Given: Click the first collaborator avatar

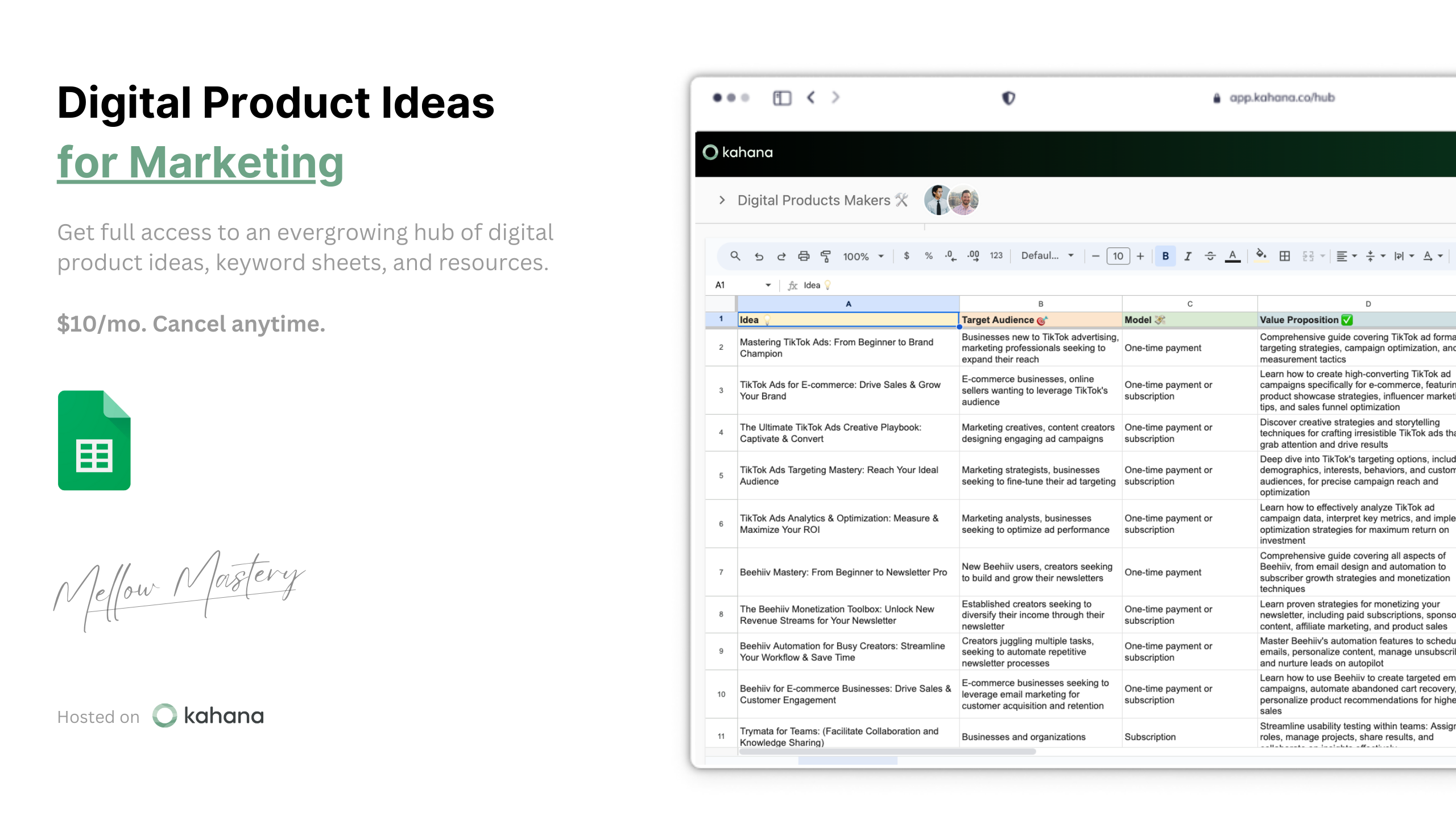Looking at the screenshot, I should [937, 200].
